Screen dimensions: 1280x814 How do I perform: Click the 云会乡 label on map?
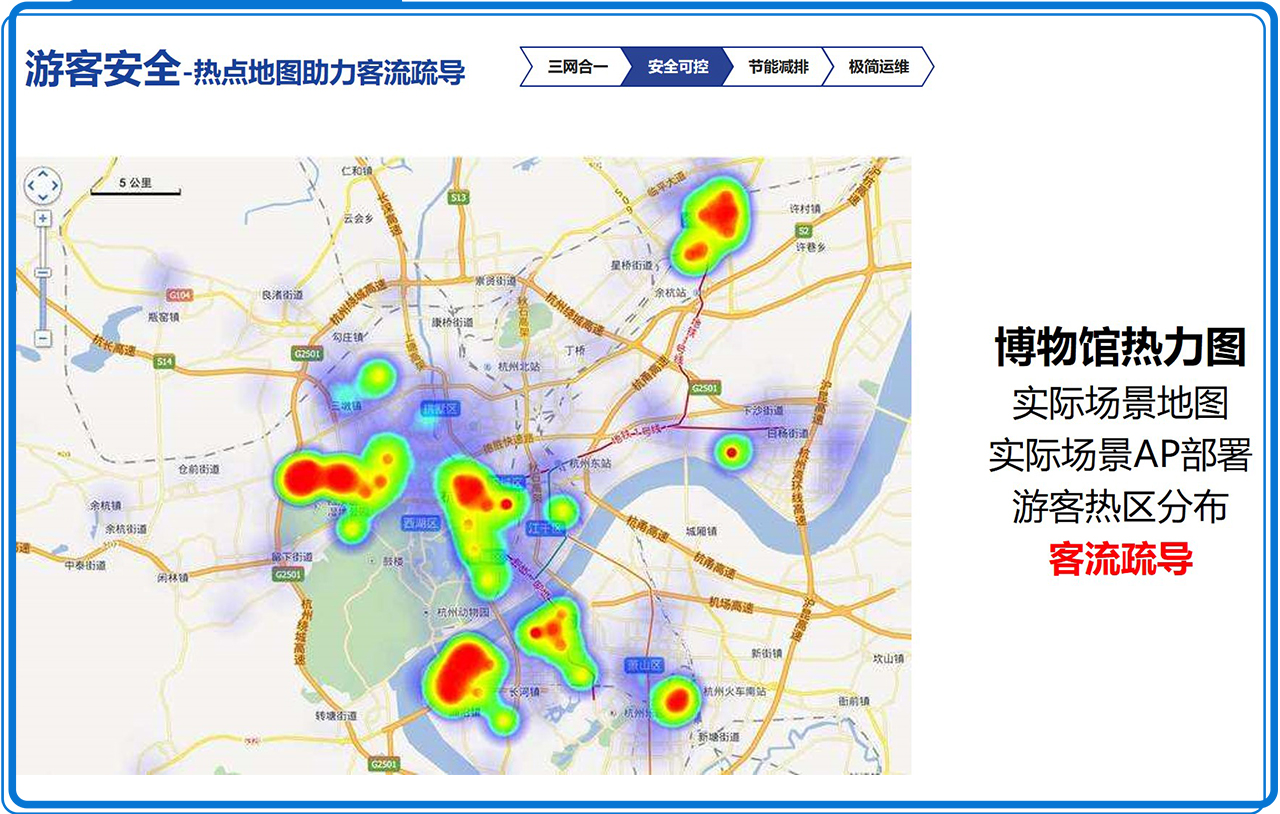pos(357,217)
